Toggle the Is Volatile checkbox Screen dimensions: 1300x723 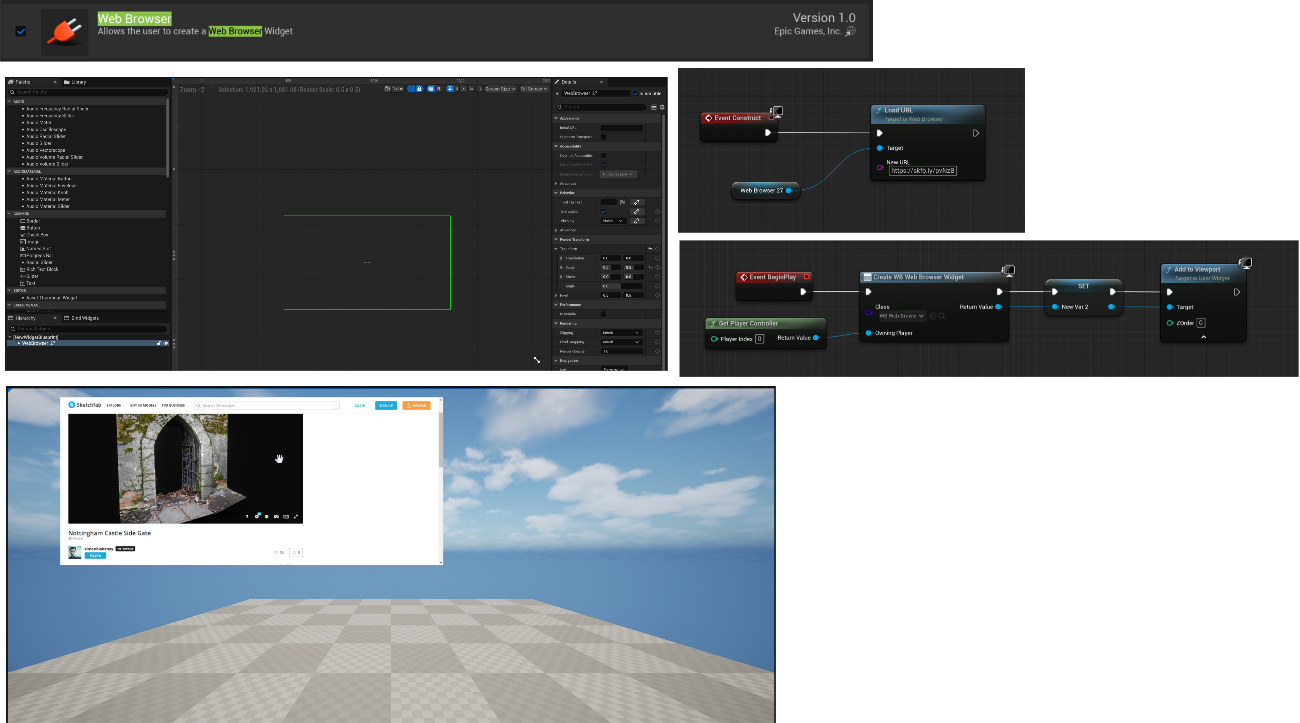603,314
